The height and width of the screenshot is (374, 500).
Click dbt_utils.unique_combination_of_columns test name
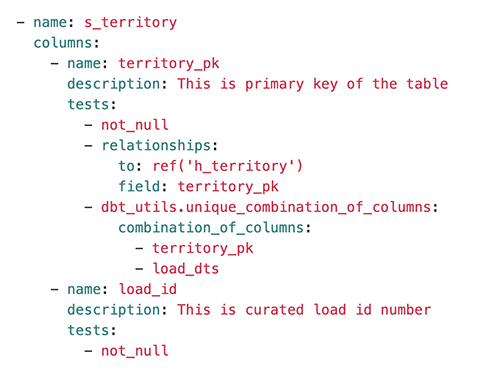pyautogui.click(x=266, y=207)
